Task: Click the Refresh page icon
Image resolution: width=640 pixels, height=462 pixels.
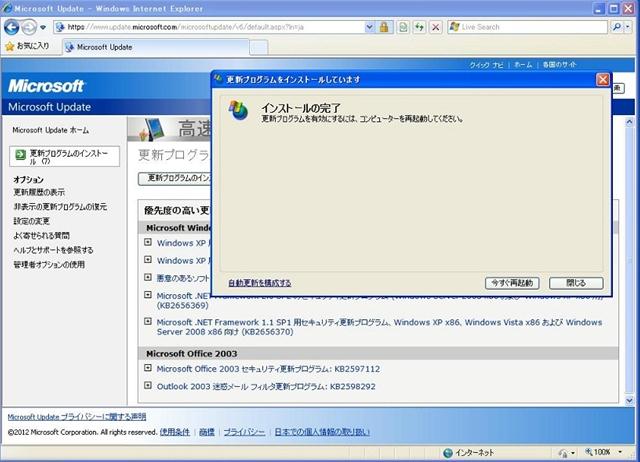Action: (x=419, y=27)
